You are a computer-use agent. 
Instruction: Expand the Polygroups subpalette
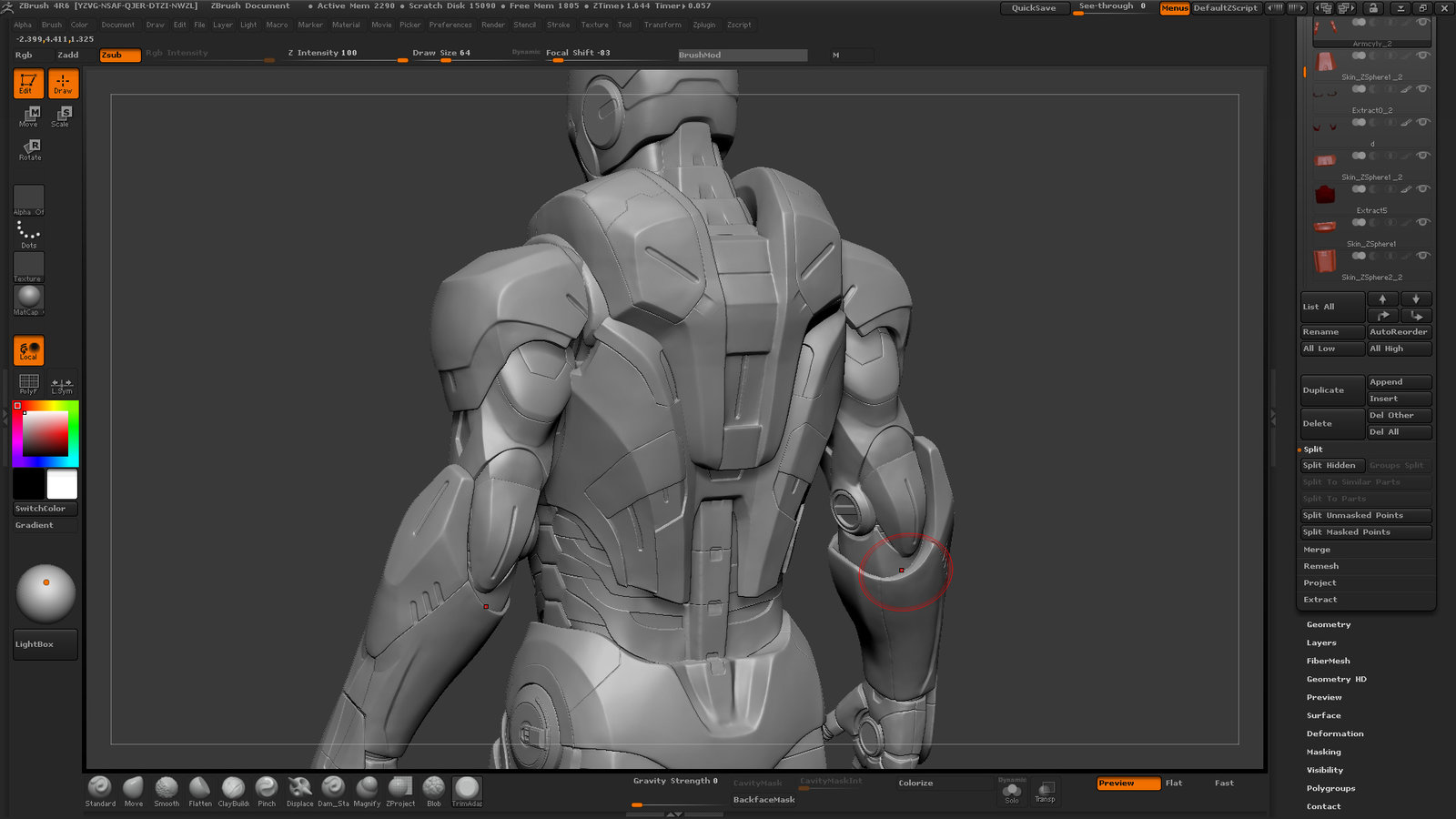point(1330,789)
